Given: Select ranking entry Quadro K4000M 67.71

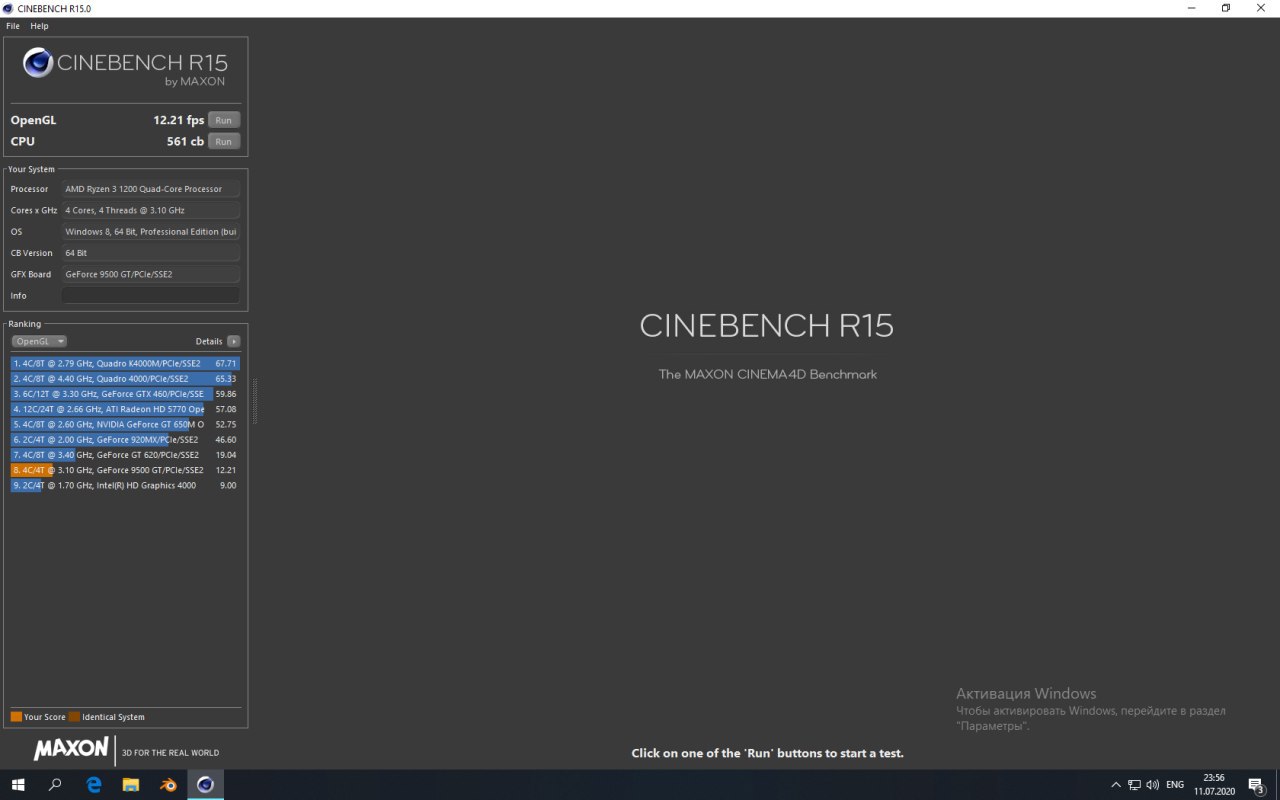Looking at the screenshot, I should pos(125,364).
